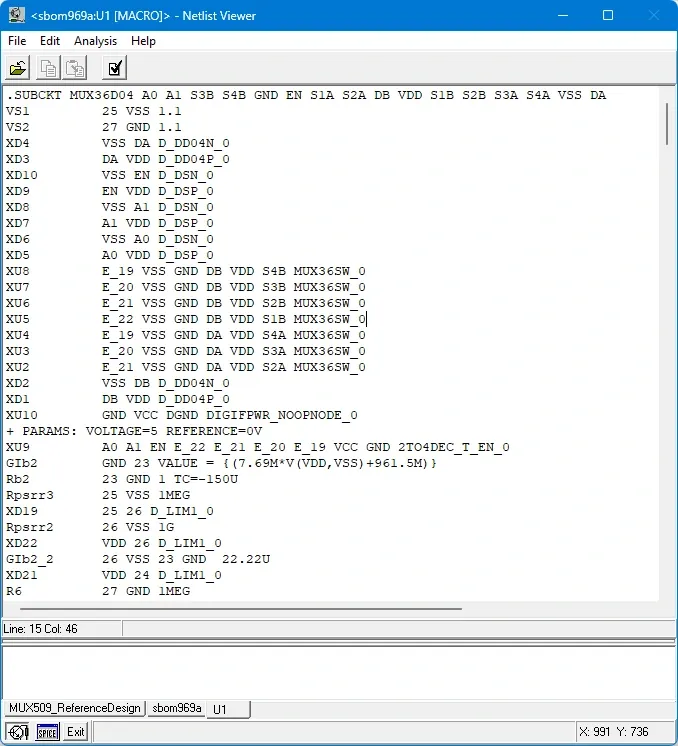Click the XU2 line with S2A
This screenshot has width=678, height=746.
coord(186,367)
